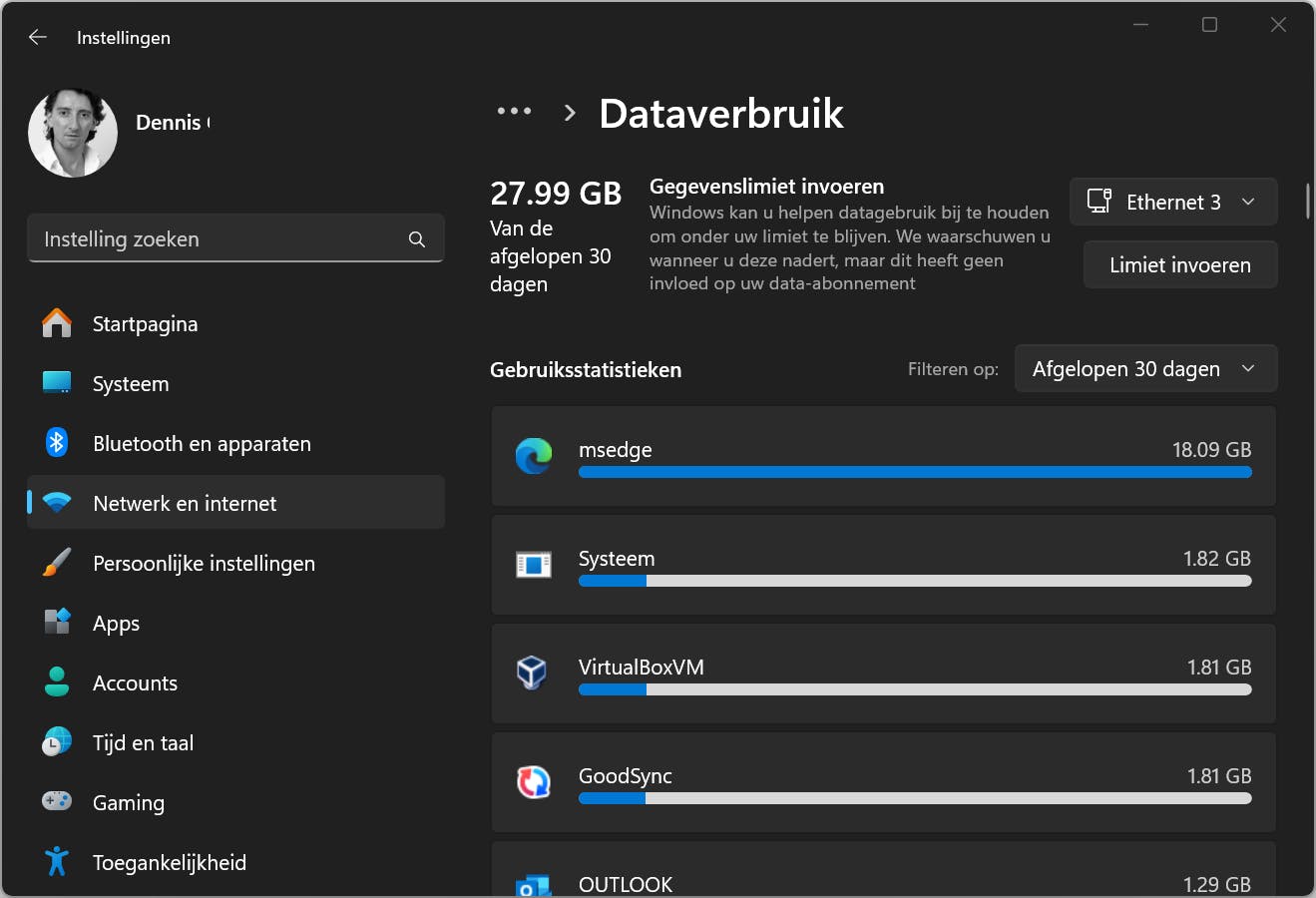
Task: Go back using the arrow at top left
Action: pyautogui.click(x=37, y=37)
